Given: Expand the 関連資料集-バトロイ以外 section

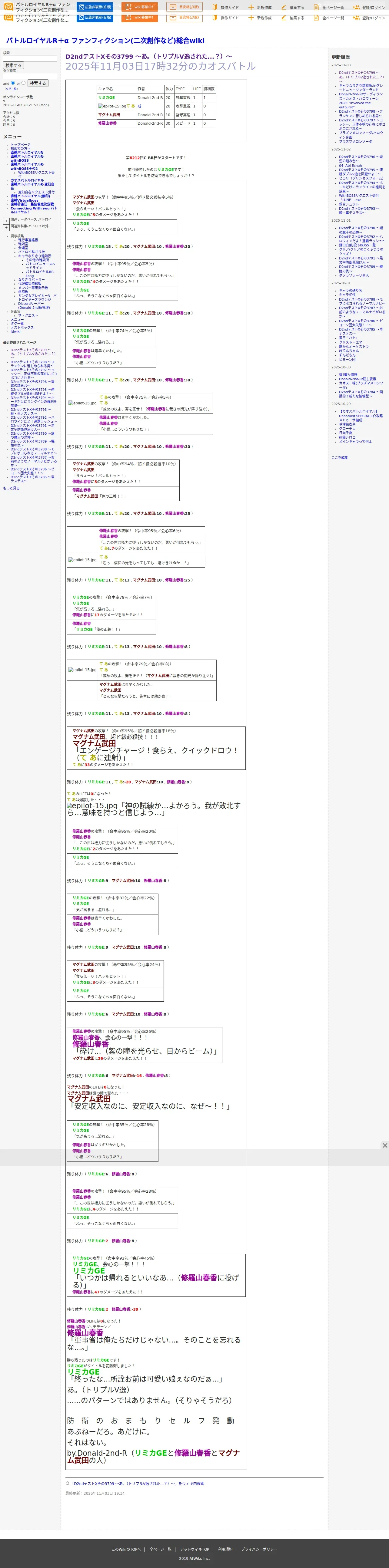Looking at the screenshot, I should (6, 228).
